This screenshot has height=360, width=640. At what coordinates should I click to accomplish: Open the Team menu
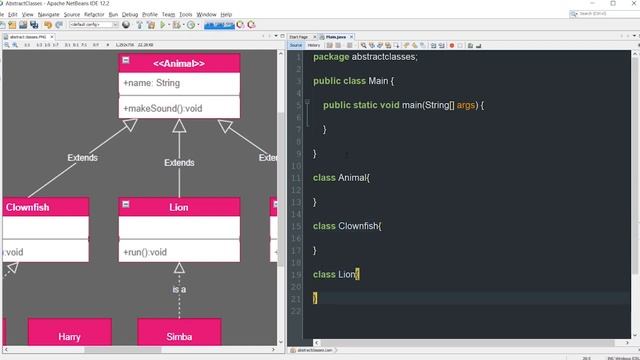tap(168, 14)
